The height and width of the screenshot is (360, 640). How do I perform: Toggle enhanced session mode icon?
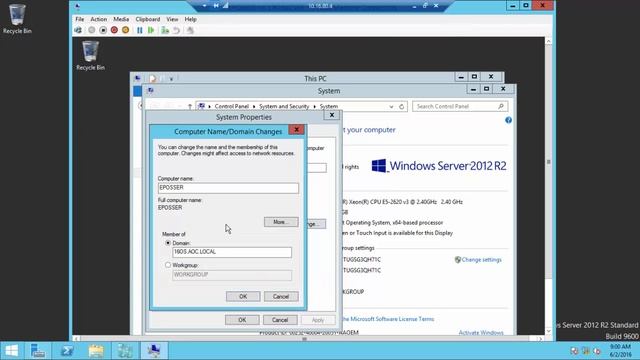coord(190,30)
